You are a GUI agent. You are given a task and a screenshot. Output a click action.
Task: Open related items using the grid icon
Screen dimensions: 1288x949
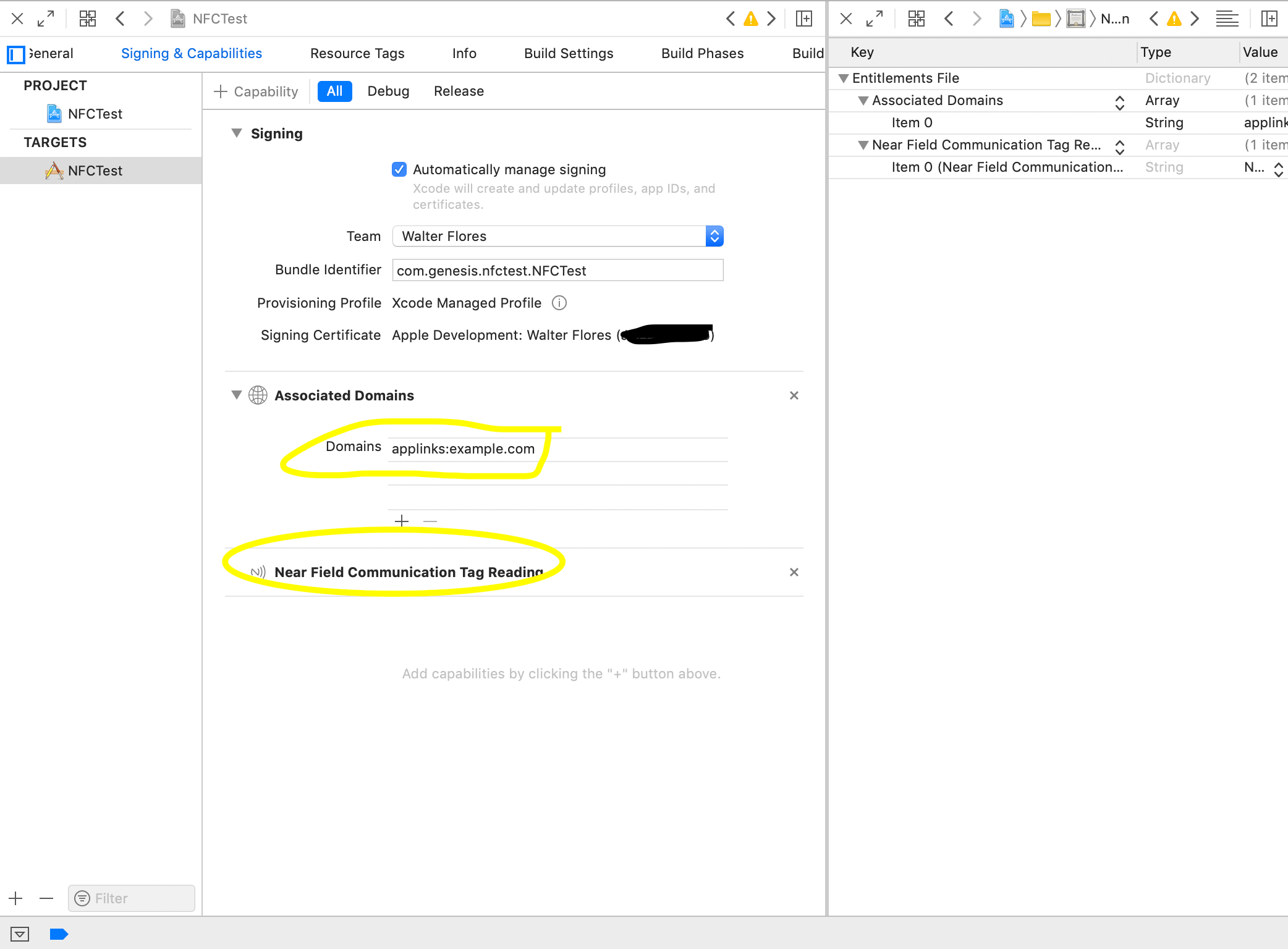pos(87,19)
